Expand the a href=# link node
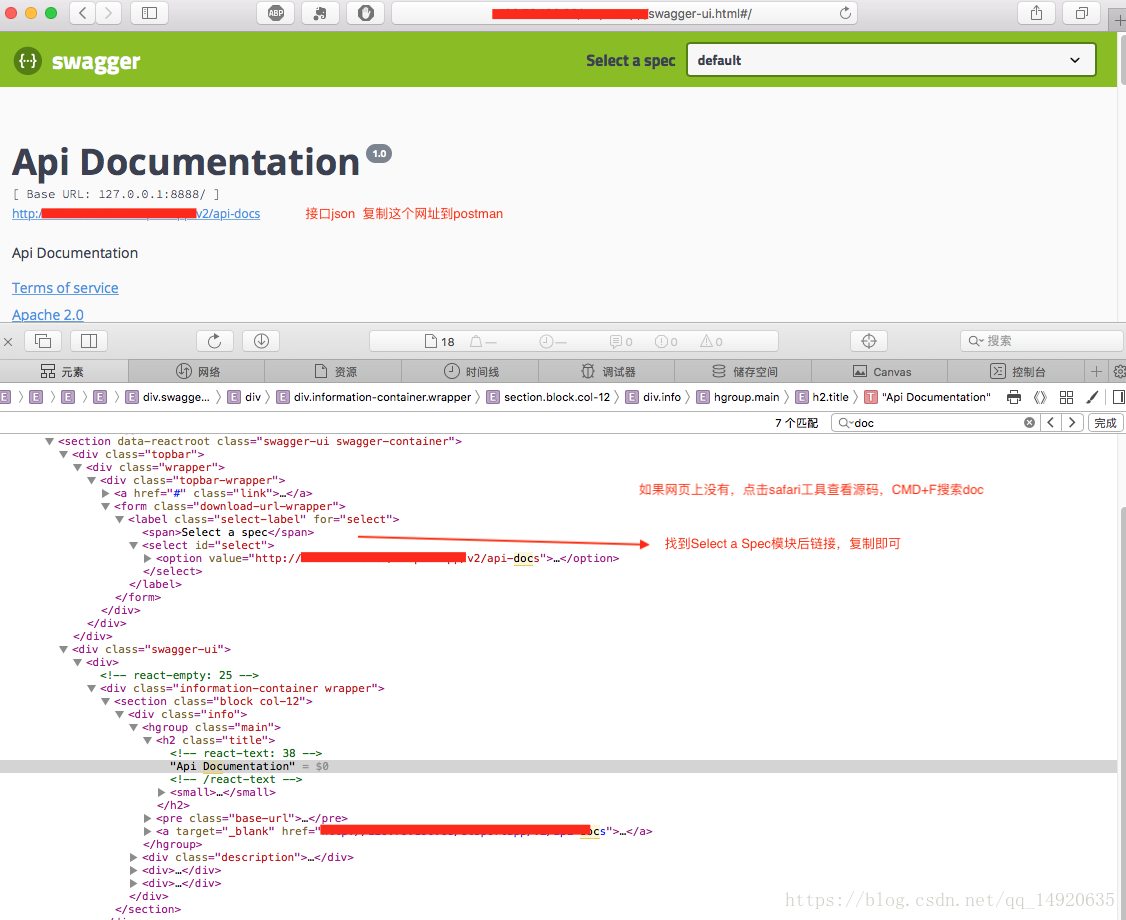 pyautogui.click(x=106, y=493)
